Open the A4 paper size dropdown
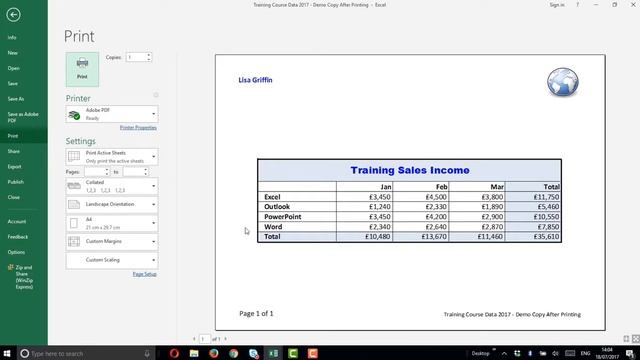This screenshot has width=640, height=360. click(x=112, y=223)
